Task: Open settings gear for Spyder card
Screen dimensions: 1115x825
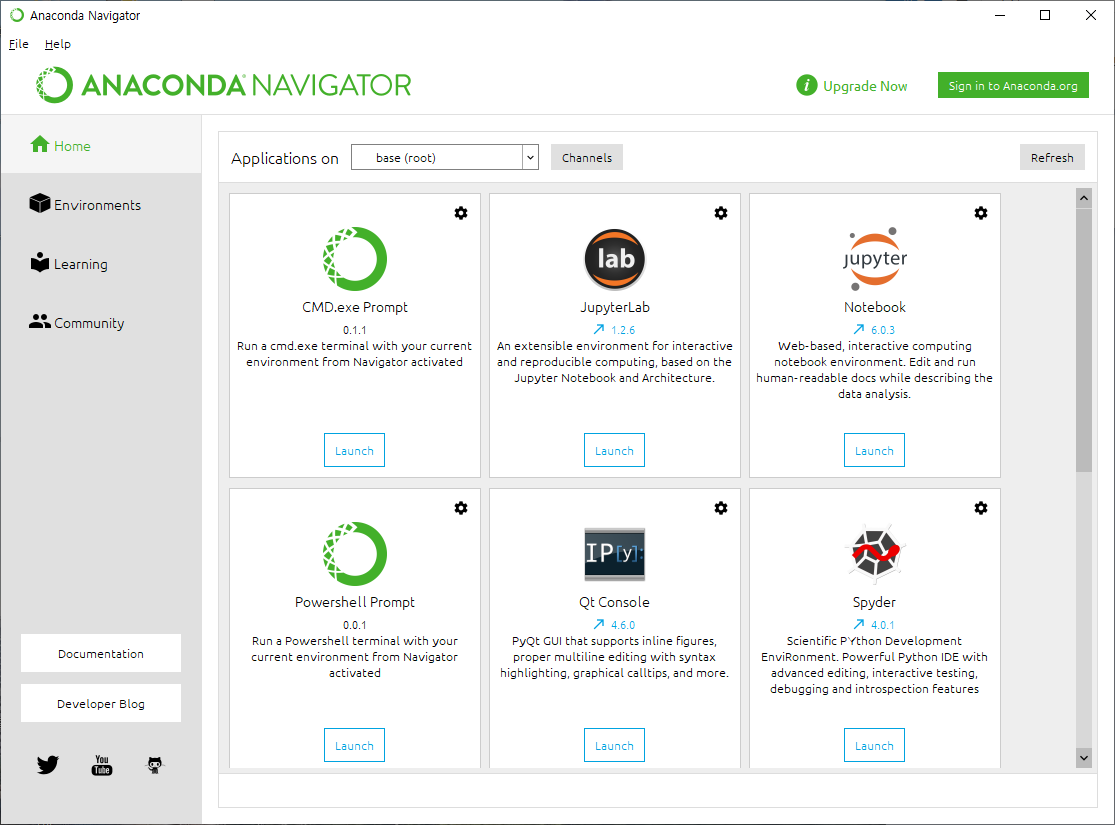Action: click(981, 508)
